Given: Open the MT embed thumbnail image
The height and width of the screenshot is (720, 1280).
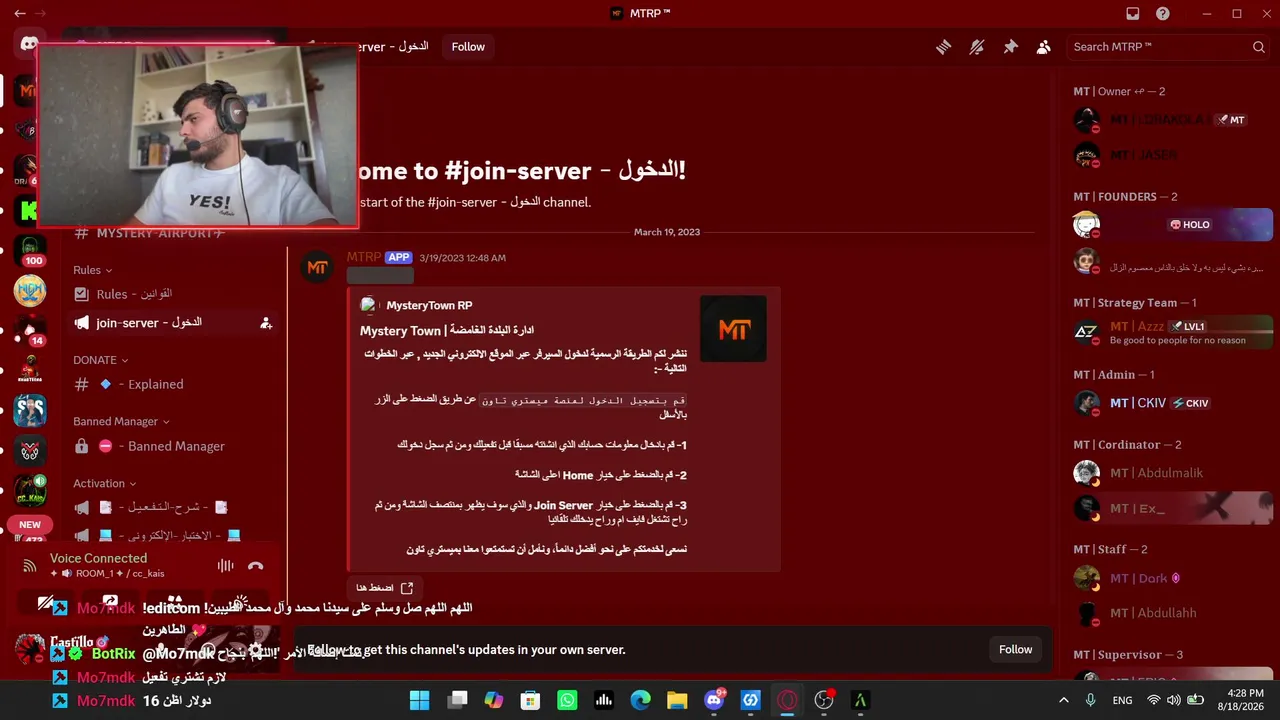Looking at the screenshot, I should 733,328.
